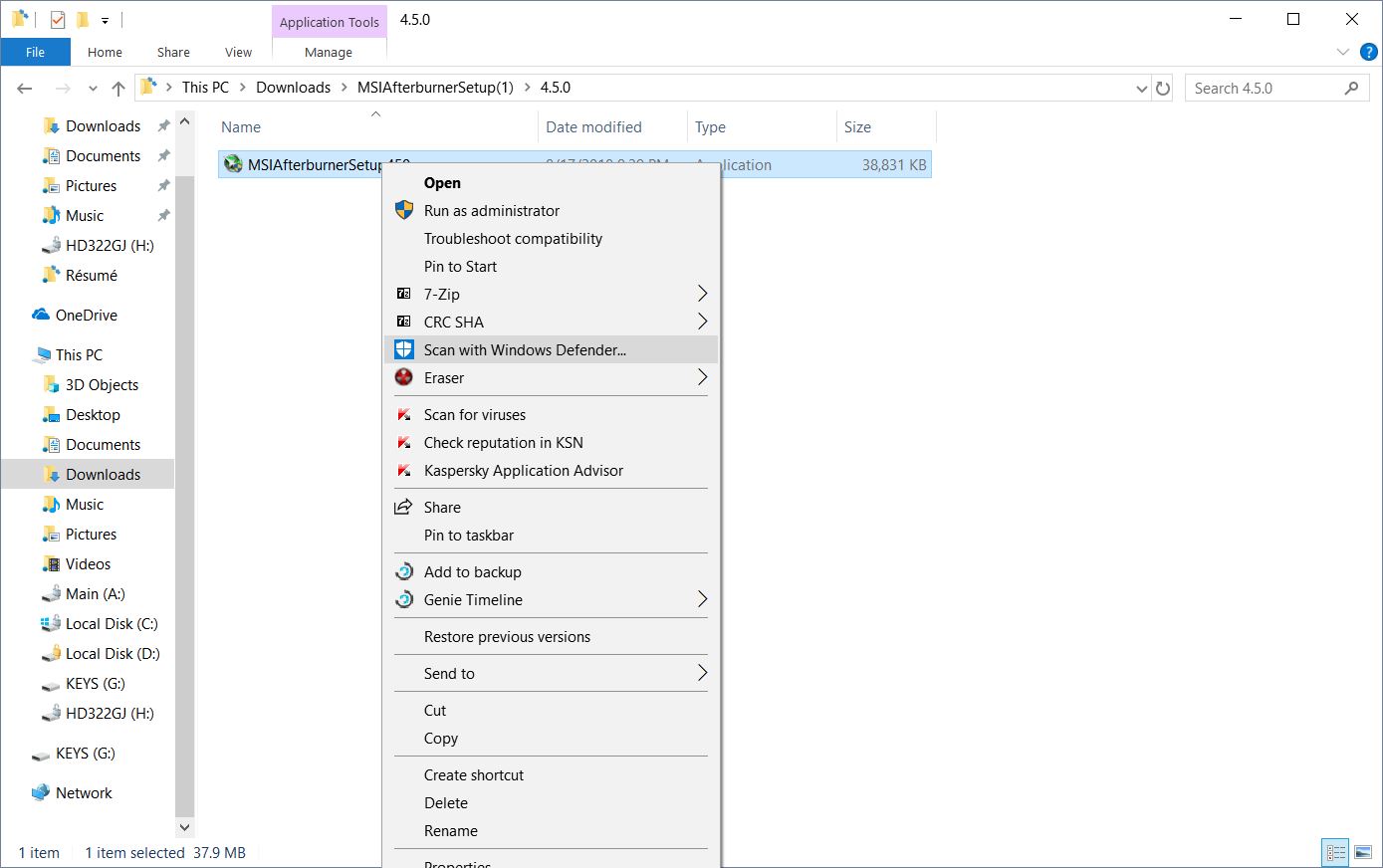Select Rename from the context menu
1383x868 pixels.
point(451,830)
